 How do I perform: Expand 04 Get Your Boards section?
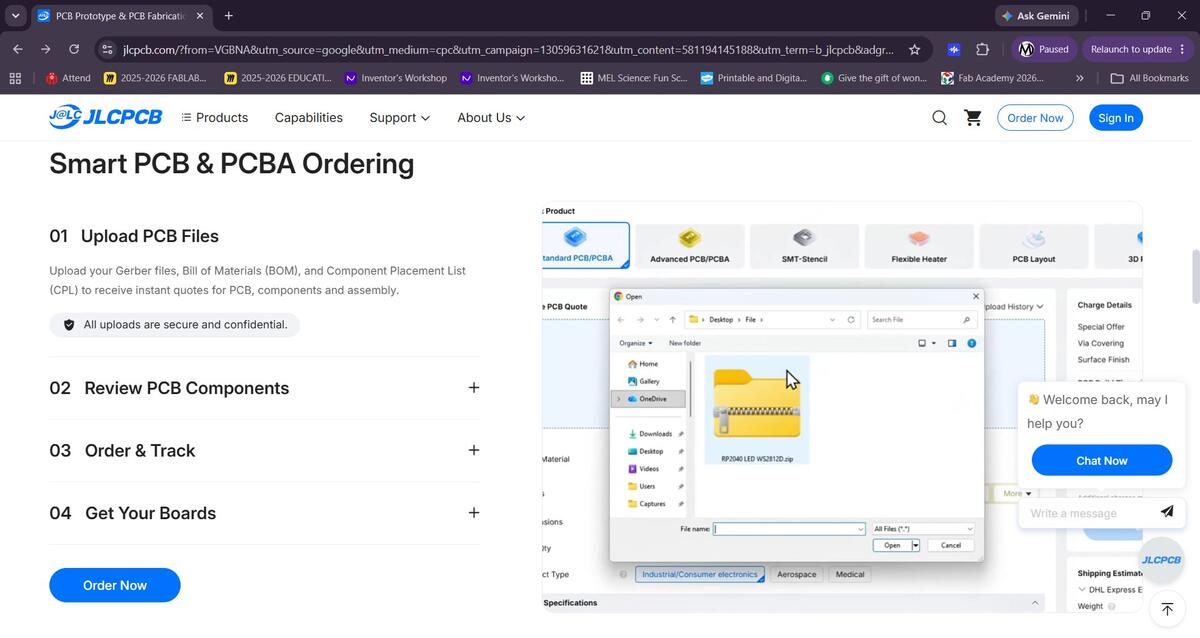(x=474, y=513)
